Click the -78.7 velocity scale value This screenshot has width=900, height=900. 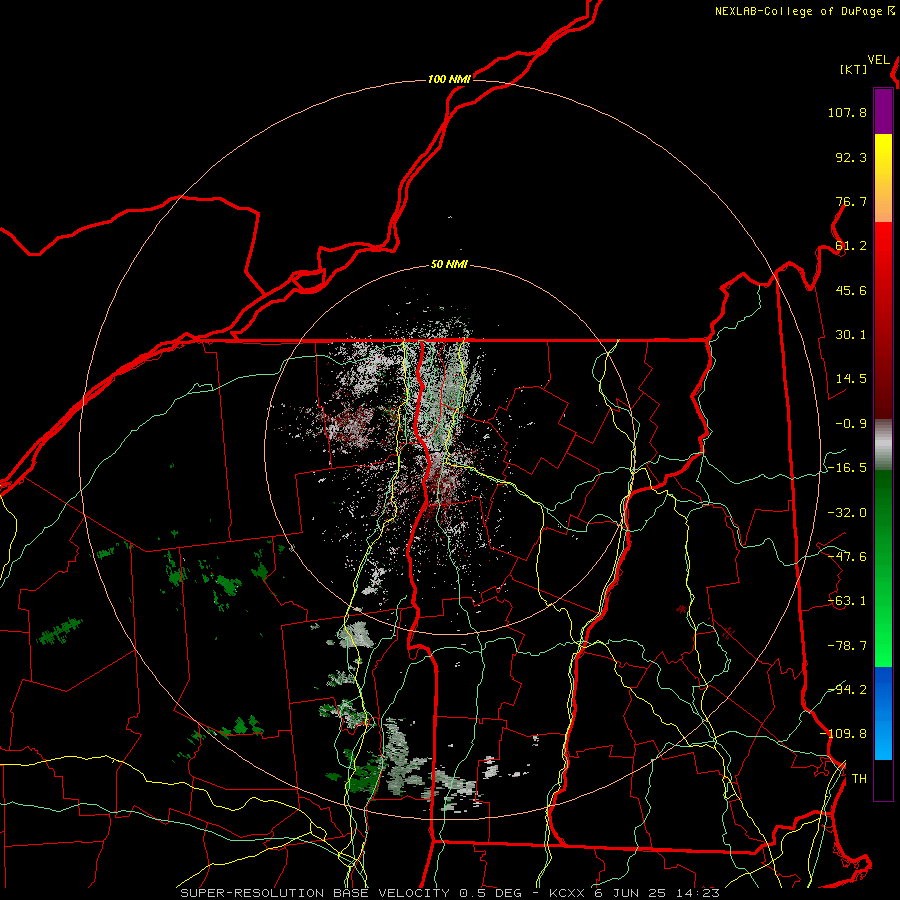pos(847,646)
